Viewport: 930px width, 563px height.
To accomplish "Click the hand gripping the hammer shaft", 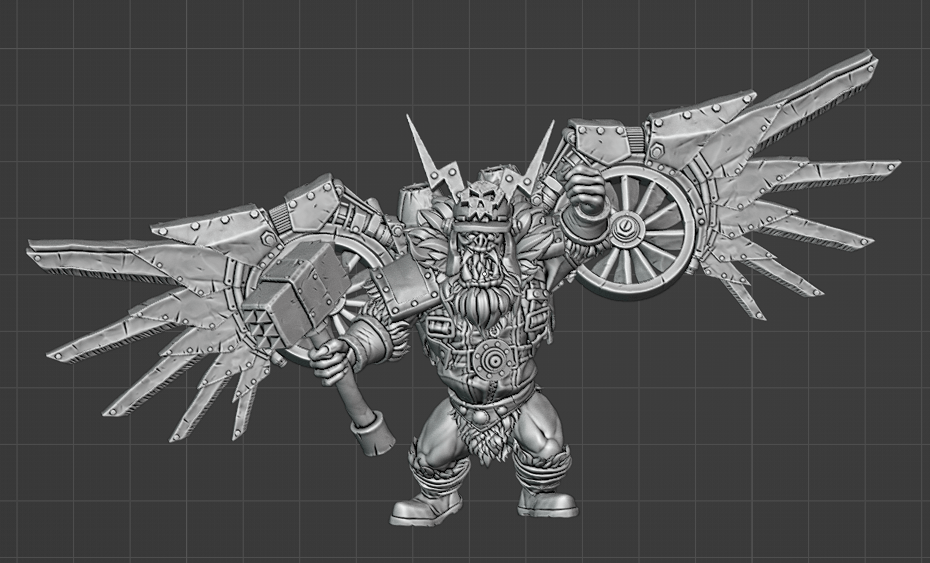I will pos(330,358).
